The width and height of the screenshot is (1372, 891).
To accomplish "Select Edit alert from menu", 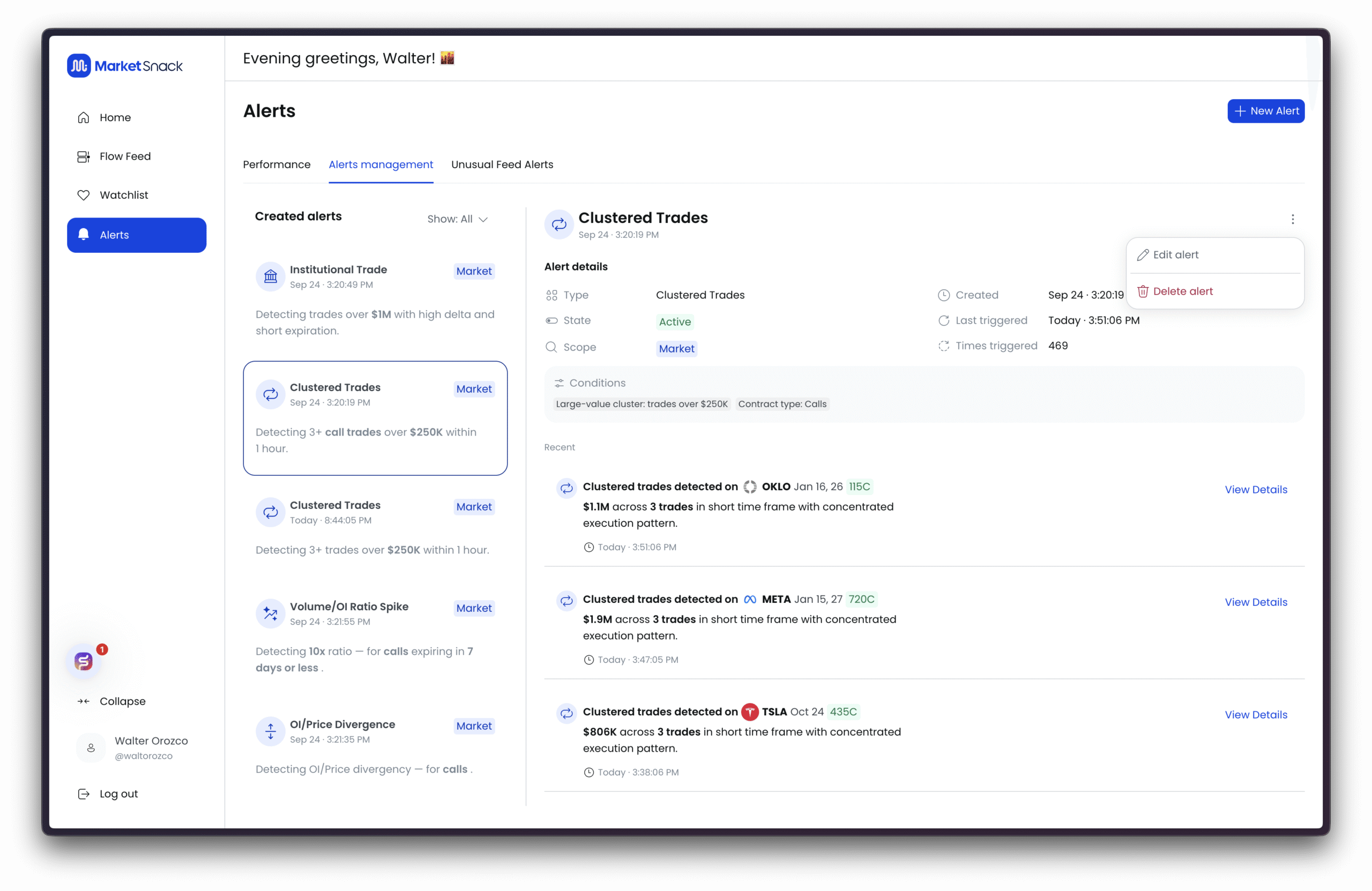I will [x=1175, y=254].
